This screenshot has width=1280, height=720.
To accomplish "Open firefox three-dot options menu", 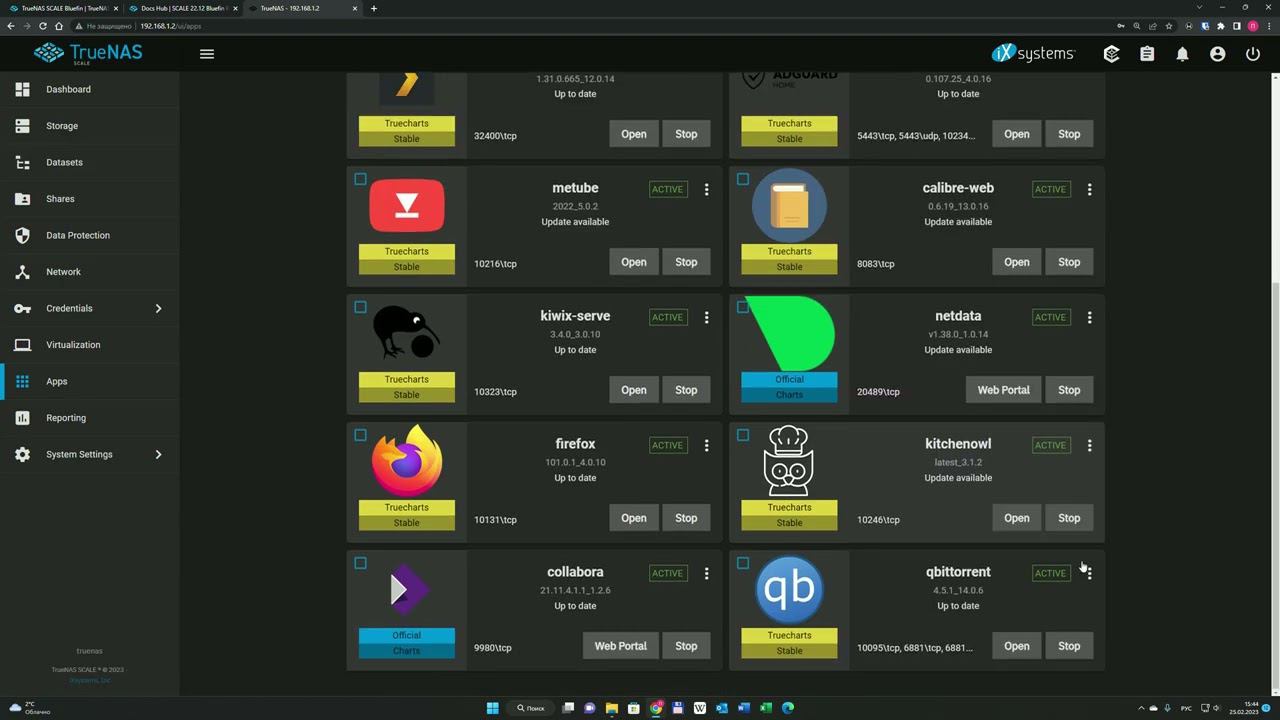I will 706,445.
